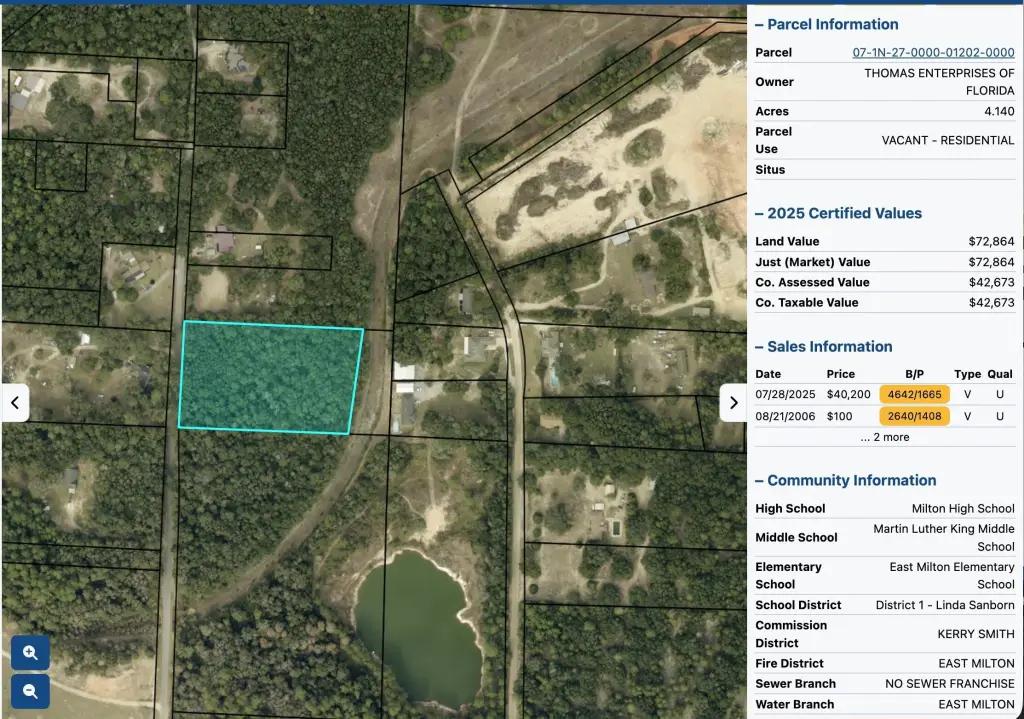Go to previous parcel with left arrow
The image size is (1024, 719).
[15, 402]
